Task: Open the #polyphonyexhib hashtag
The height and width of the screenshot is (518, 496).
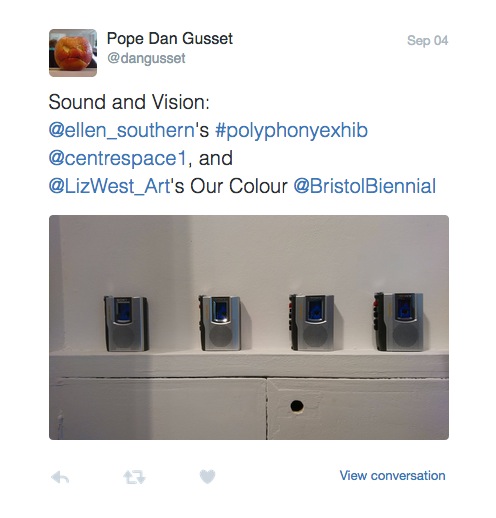Action: point(291,131)
